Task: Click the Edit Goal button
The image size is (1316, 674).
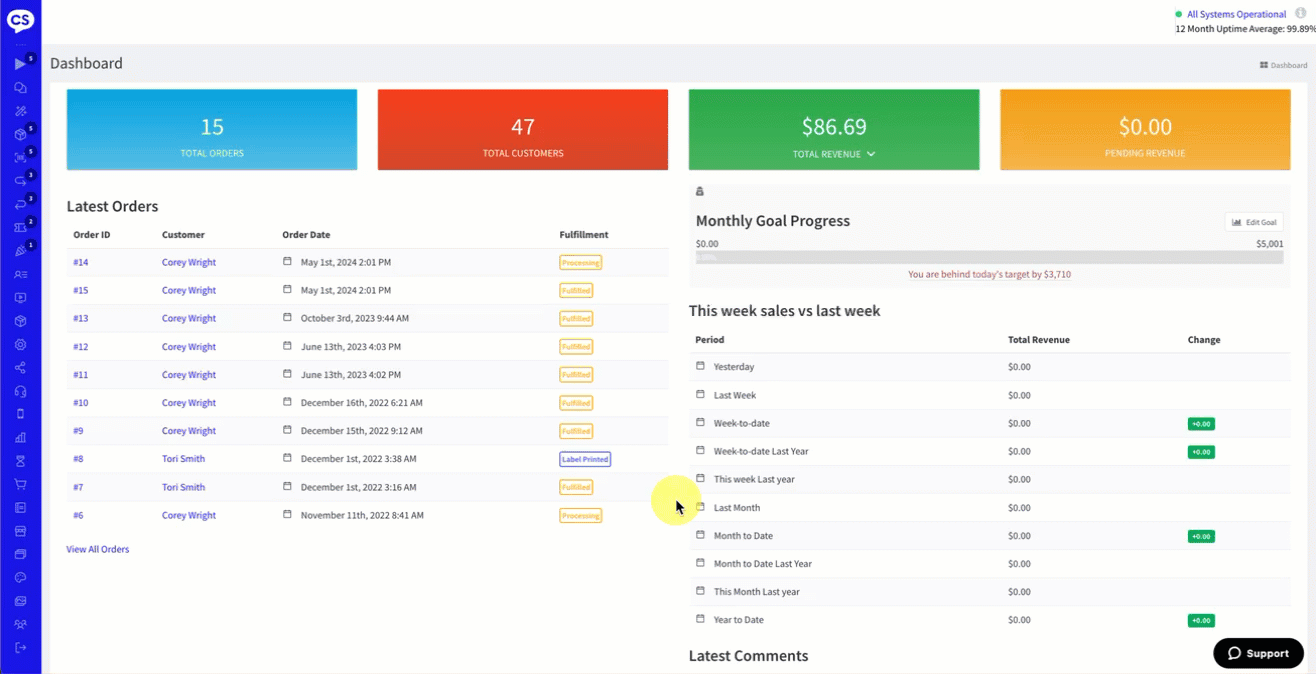Action: click(x=1254, y=222)
